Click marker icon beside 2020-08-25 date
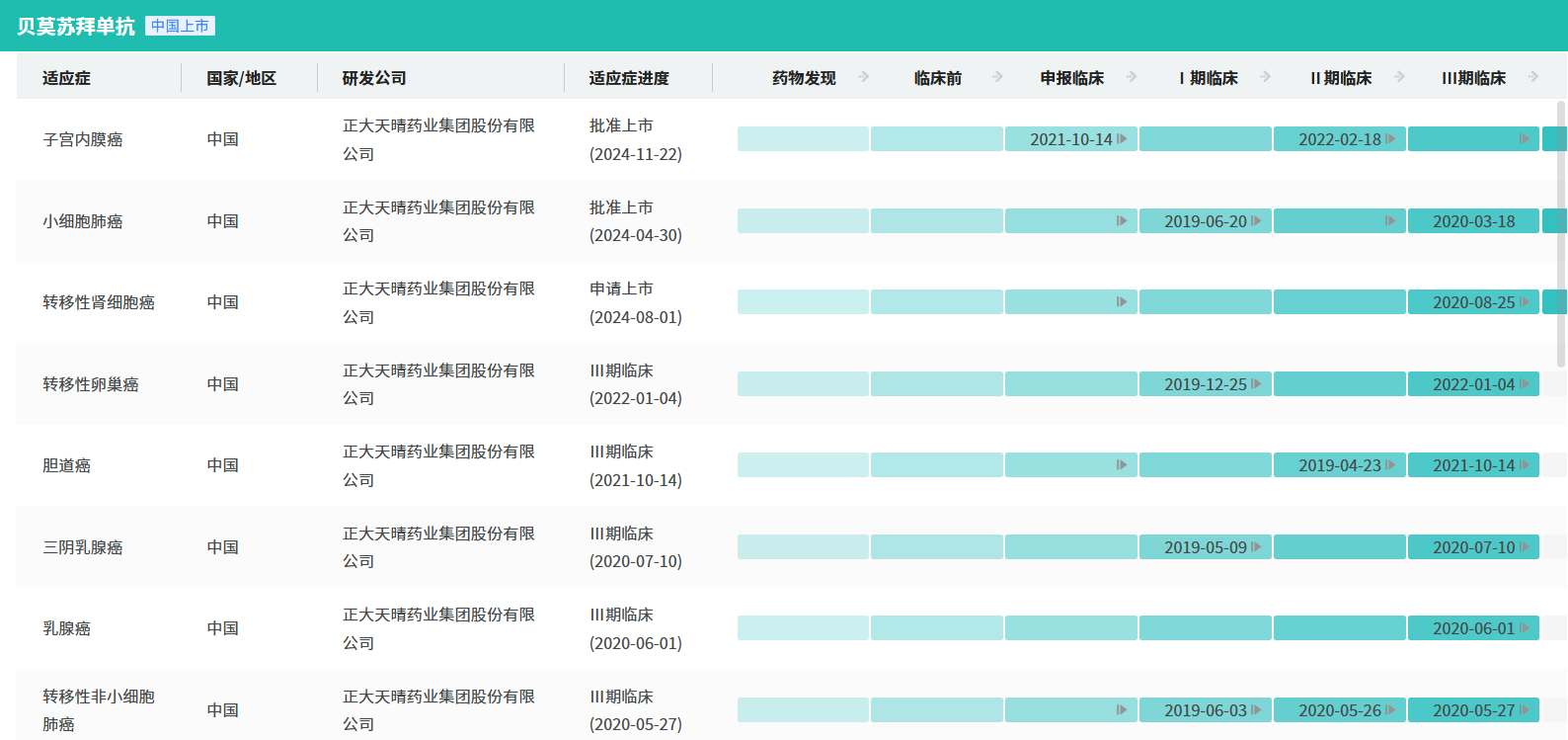Viewport: 1568px width, 740px height. click(x=1525, y=302)
